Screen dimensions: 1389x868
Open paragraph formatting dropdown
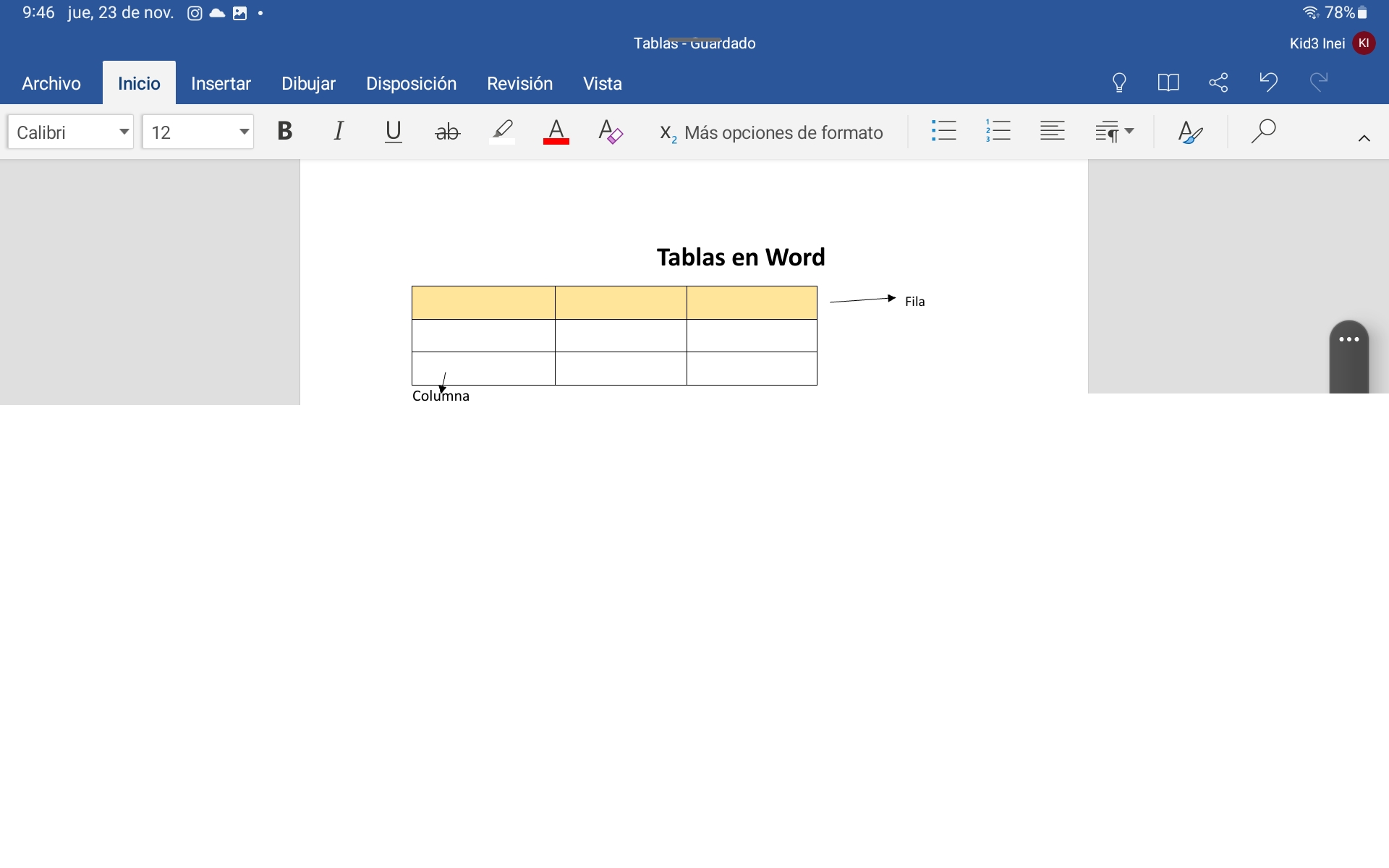click(x=1114, y=132)
